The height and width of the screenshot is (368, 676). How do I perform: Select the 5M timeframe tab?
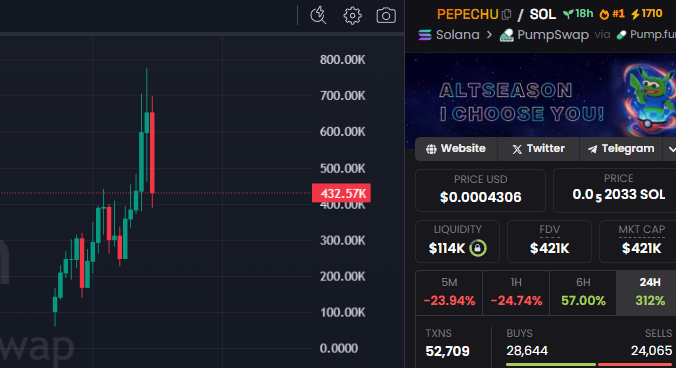(449, 293)
